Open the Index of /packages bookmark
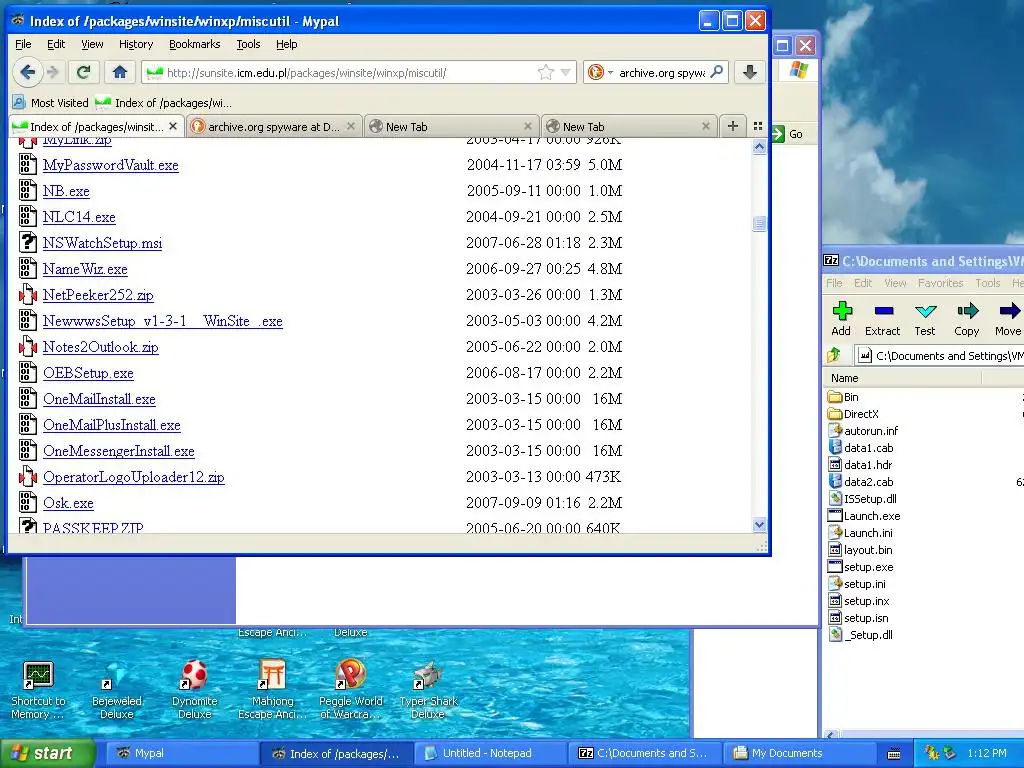 163,103
